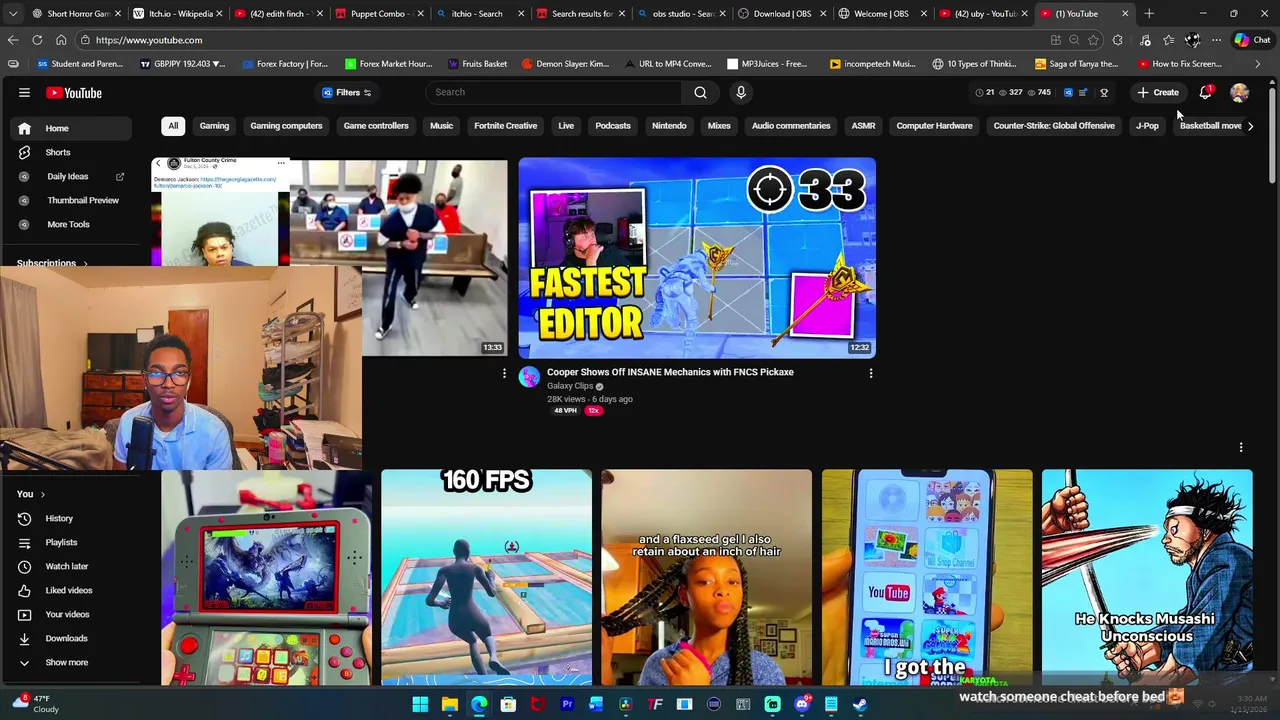Open the 160 FPS Short thumbnail
The height and width of the screenshot is (720, 1280).
click(x=486, y=577)
